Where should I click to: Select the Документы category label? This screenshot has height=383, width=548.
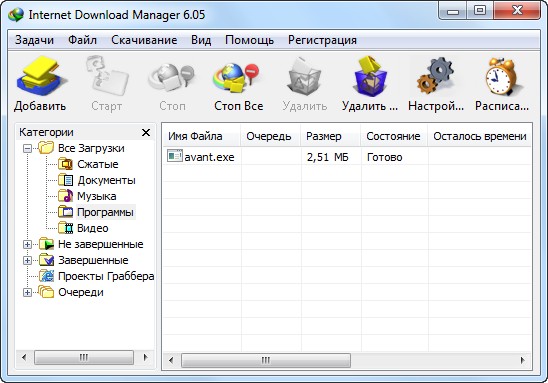pyautogui.click(x=106, y=180)
